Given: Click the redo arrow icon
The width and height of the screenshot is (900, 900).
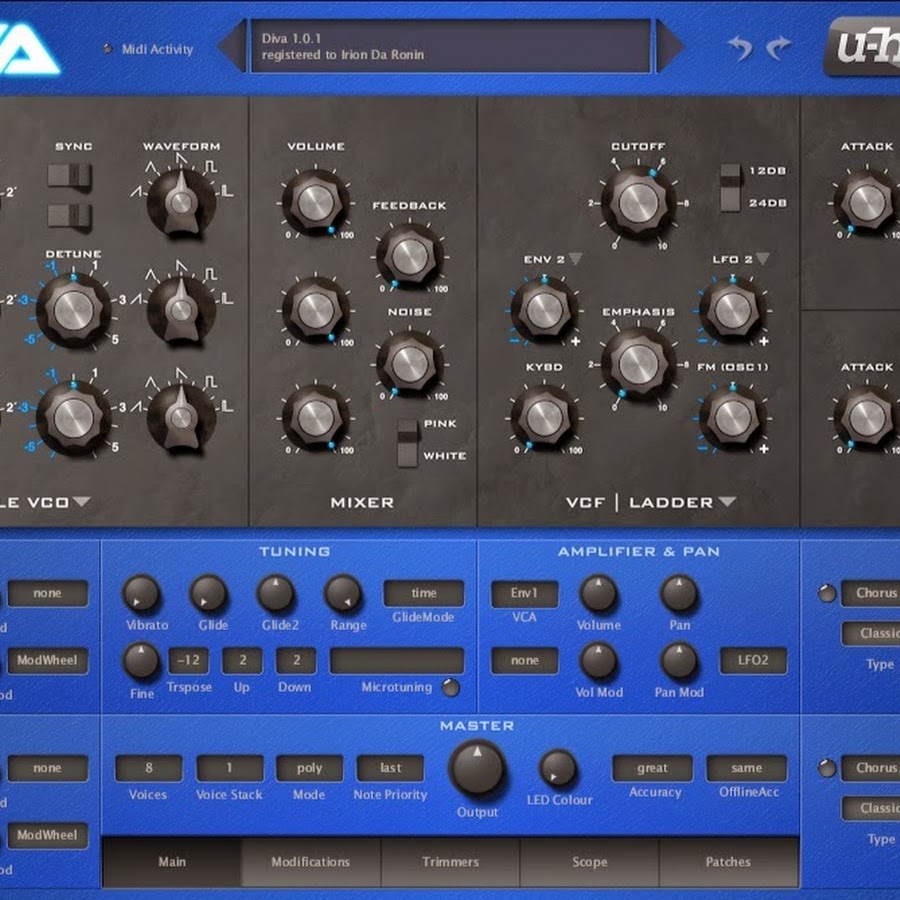Looking at the screenshot, I should point(779,47).
